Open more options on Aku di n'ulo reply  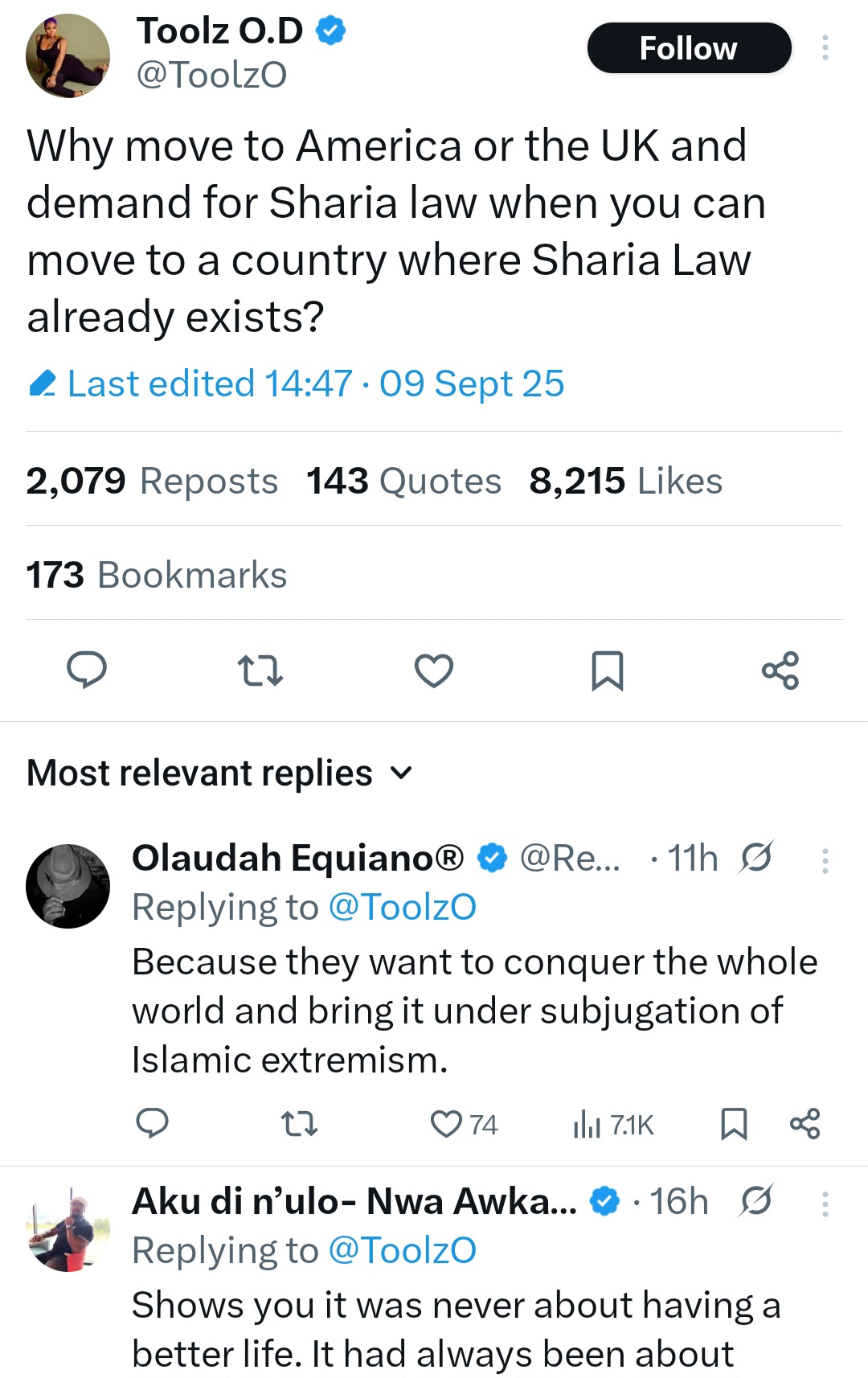[825, 1204]
